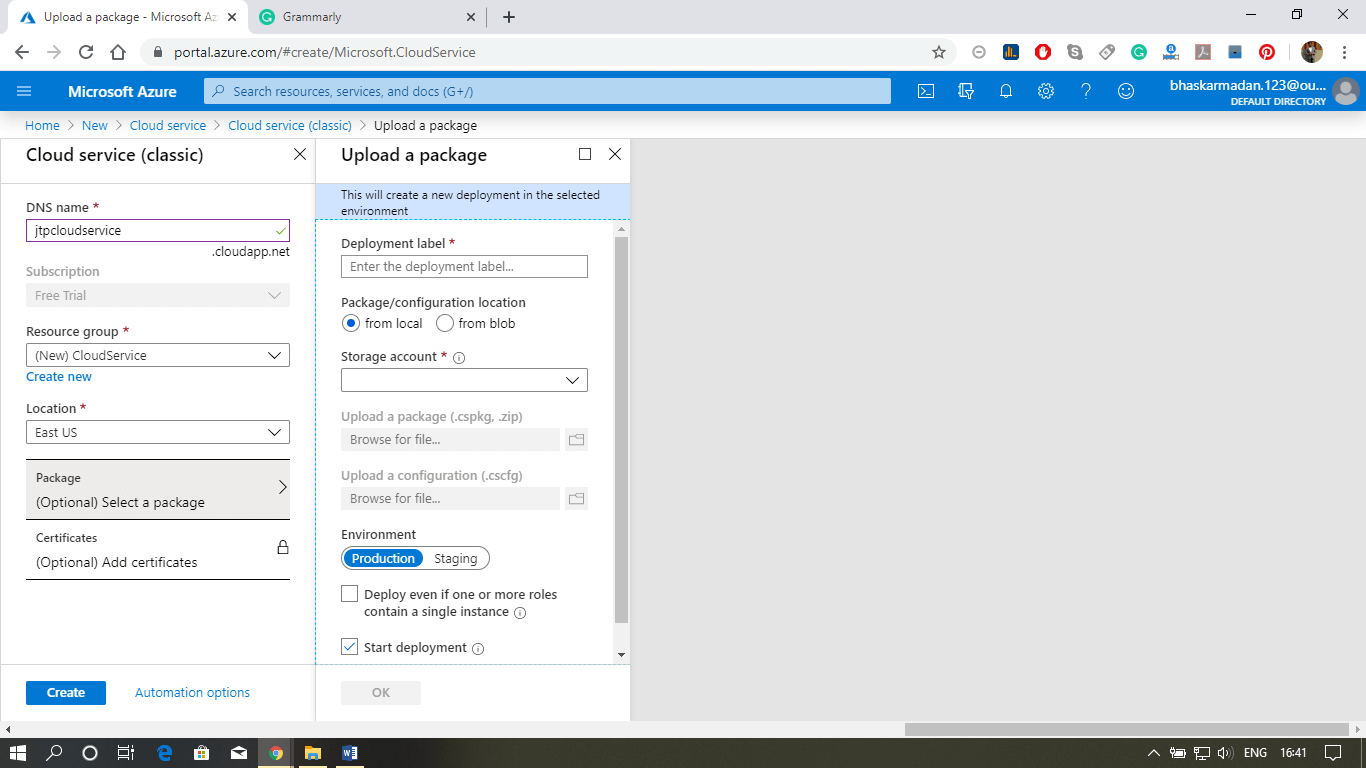1366x768 pixels.
Task: Select the from local radio button
Action: (350, 323)
